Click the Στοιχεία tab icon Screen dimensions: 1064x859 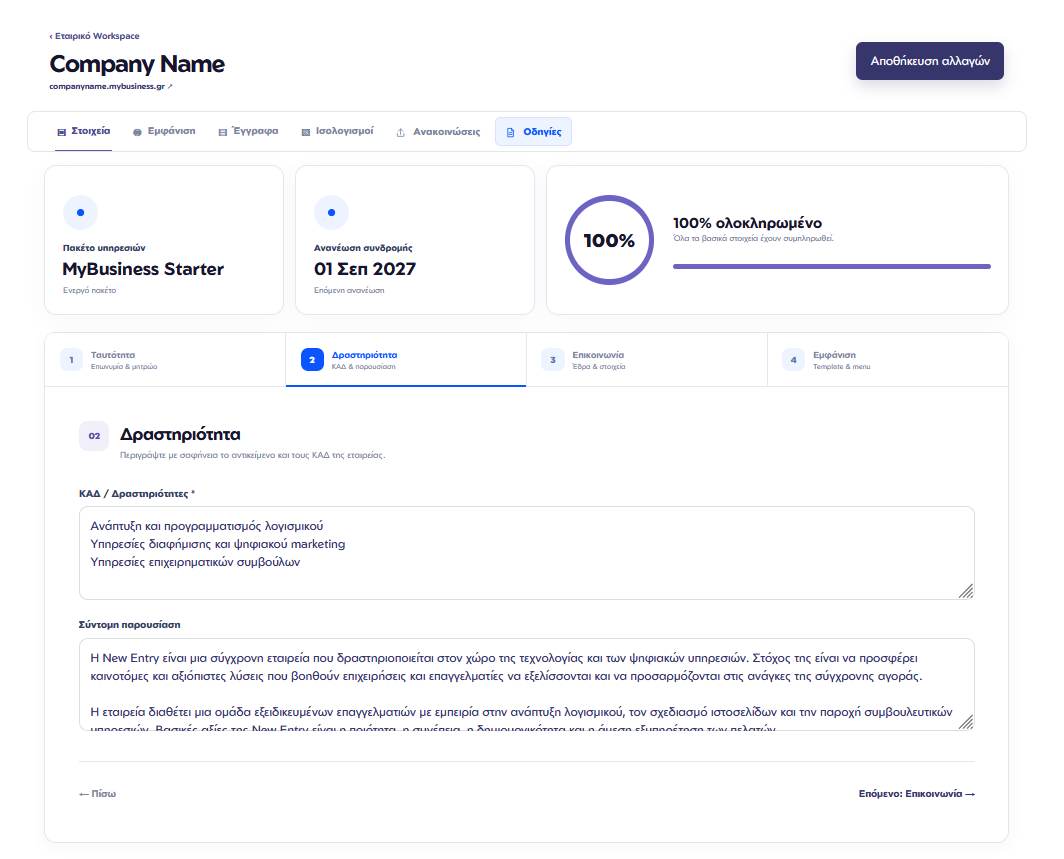62,132
